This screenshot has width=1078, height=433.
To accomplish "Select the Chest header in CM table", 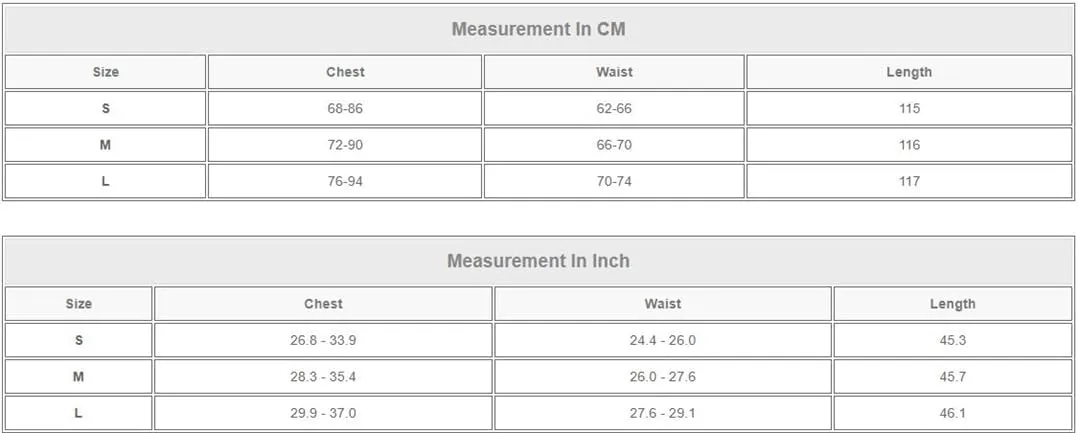I will point(345,72).
